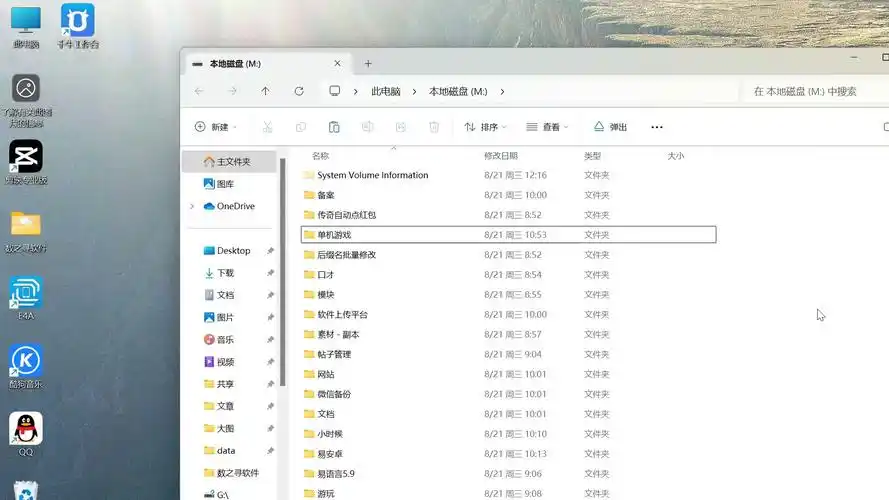The image size is (889, 500).
Task: Click chevron before 此电脑 in address bar
Action: coord(355,92)
